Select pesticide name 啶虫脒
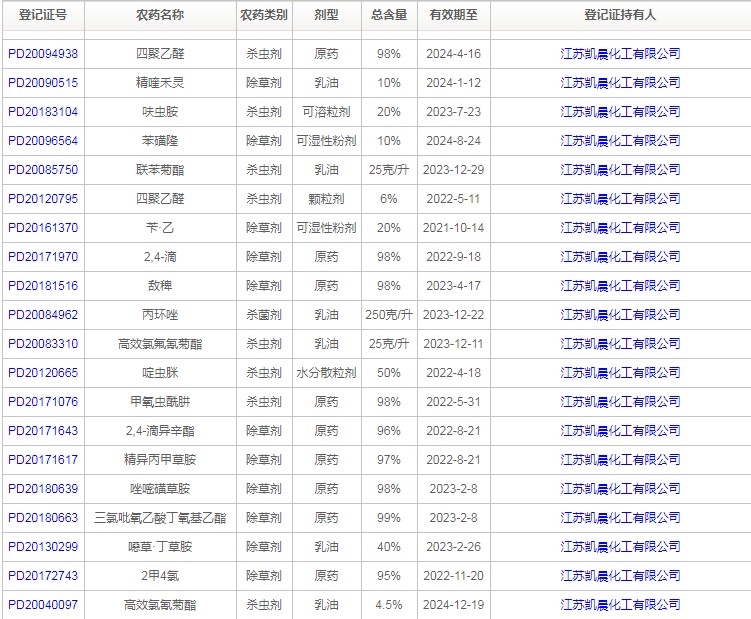 (x=160, y=373)
